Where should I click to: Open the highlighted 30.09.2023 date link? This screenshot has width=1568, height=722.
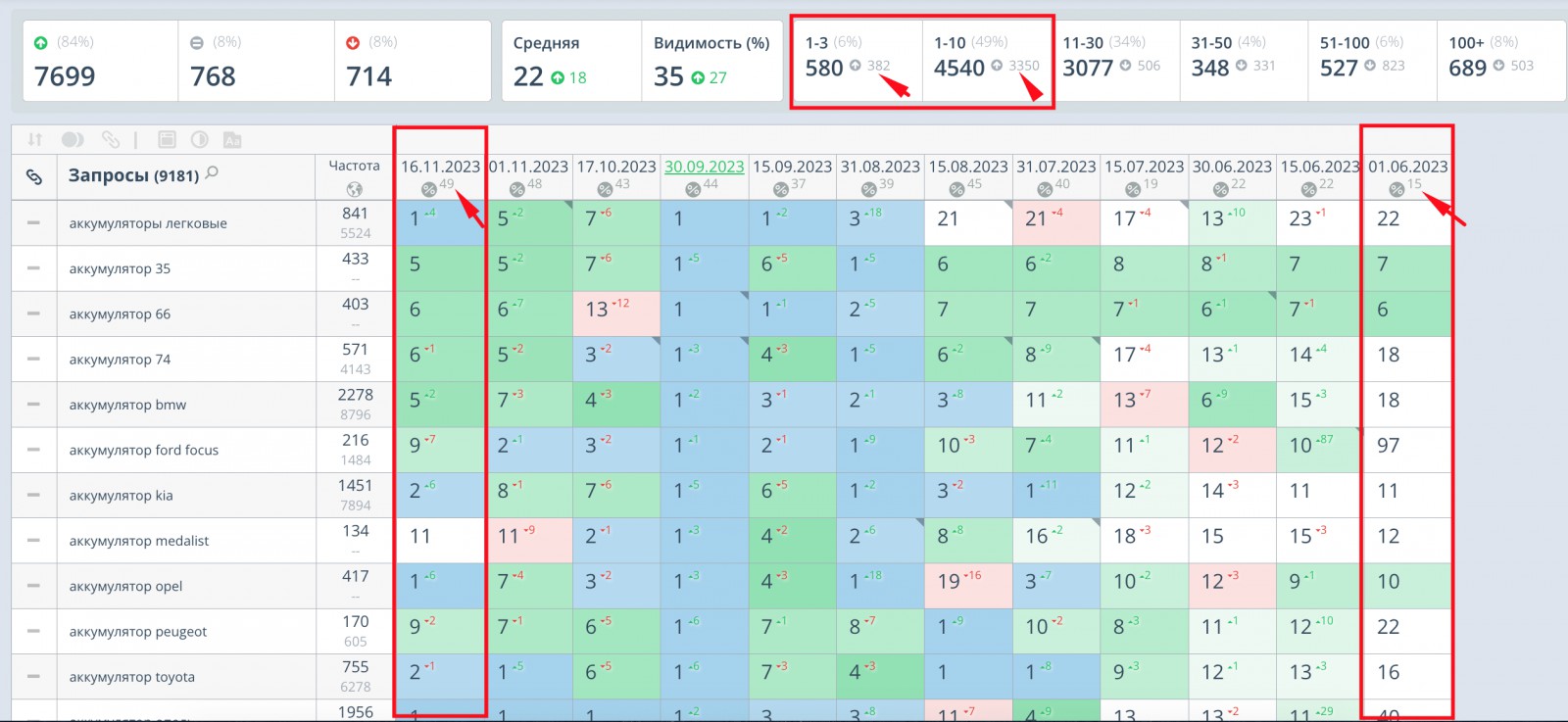click(x=705, y=167)
